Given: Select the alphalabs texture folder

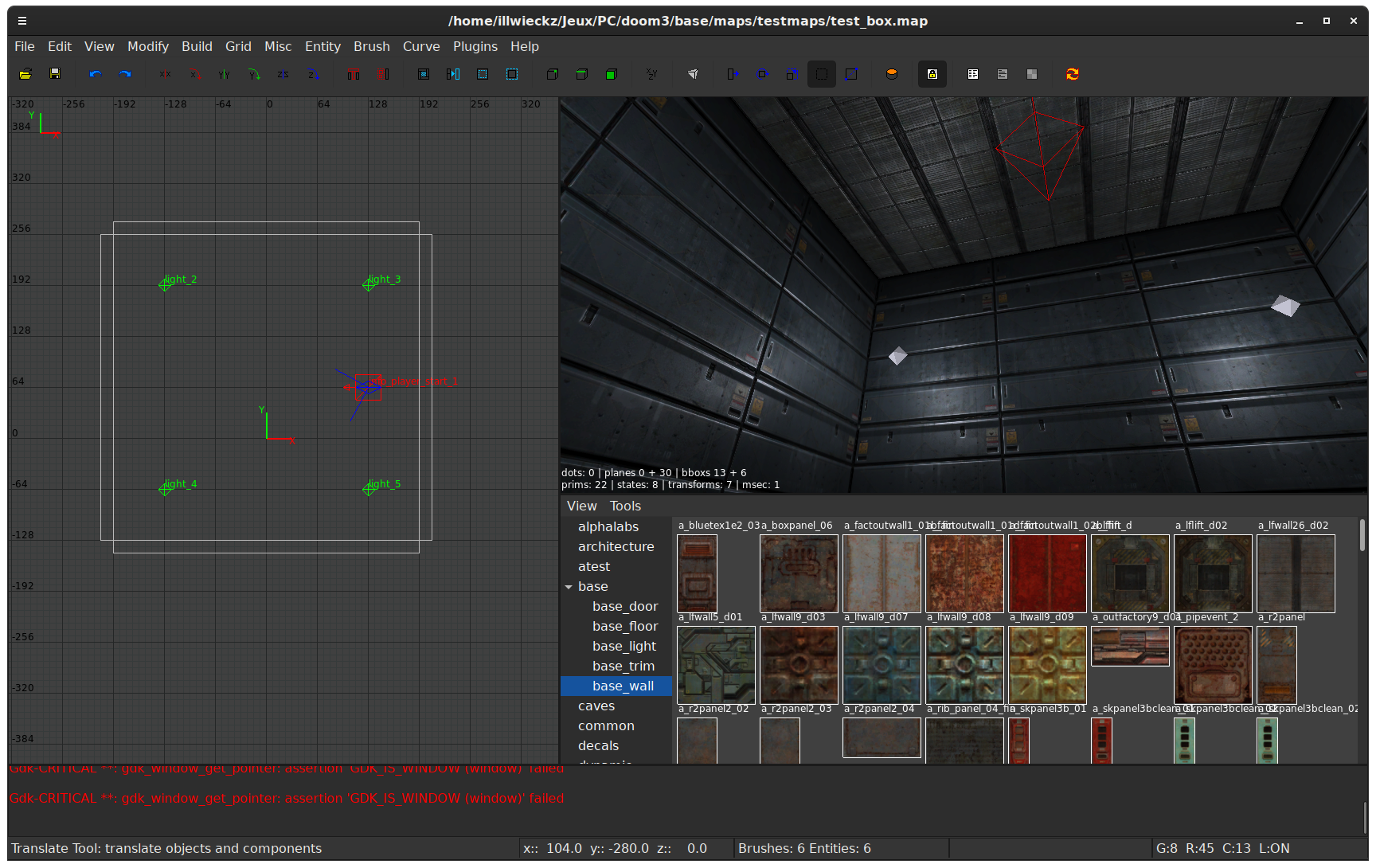Looking at the screenshot, I should tap(608, 526).
